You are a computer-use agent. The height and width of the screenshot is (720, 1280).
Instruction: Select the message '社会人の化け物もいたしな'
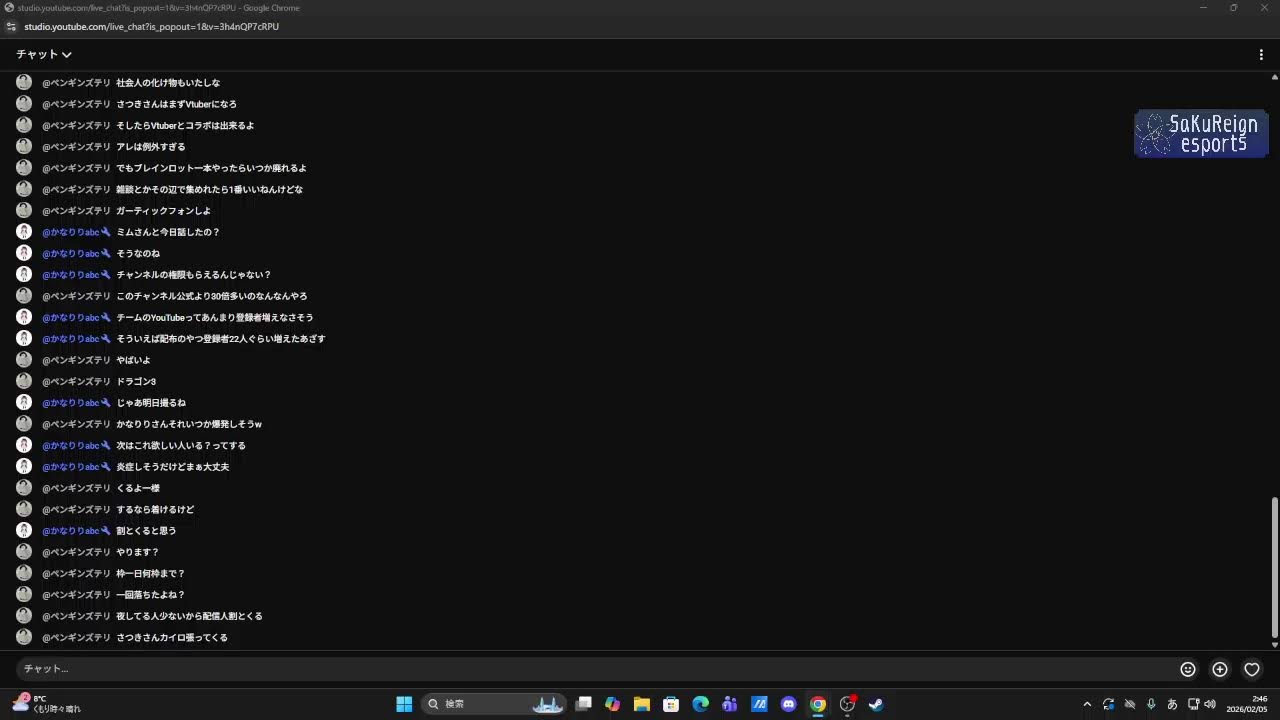tap(168, 83)
